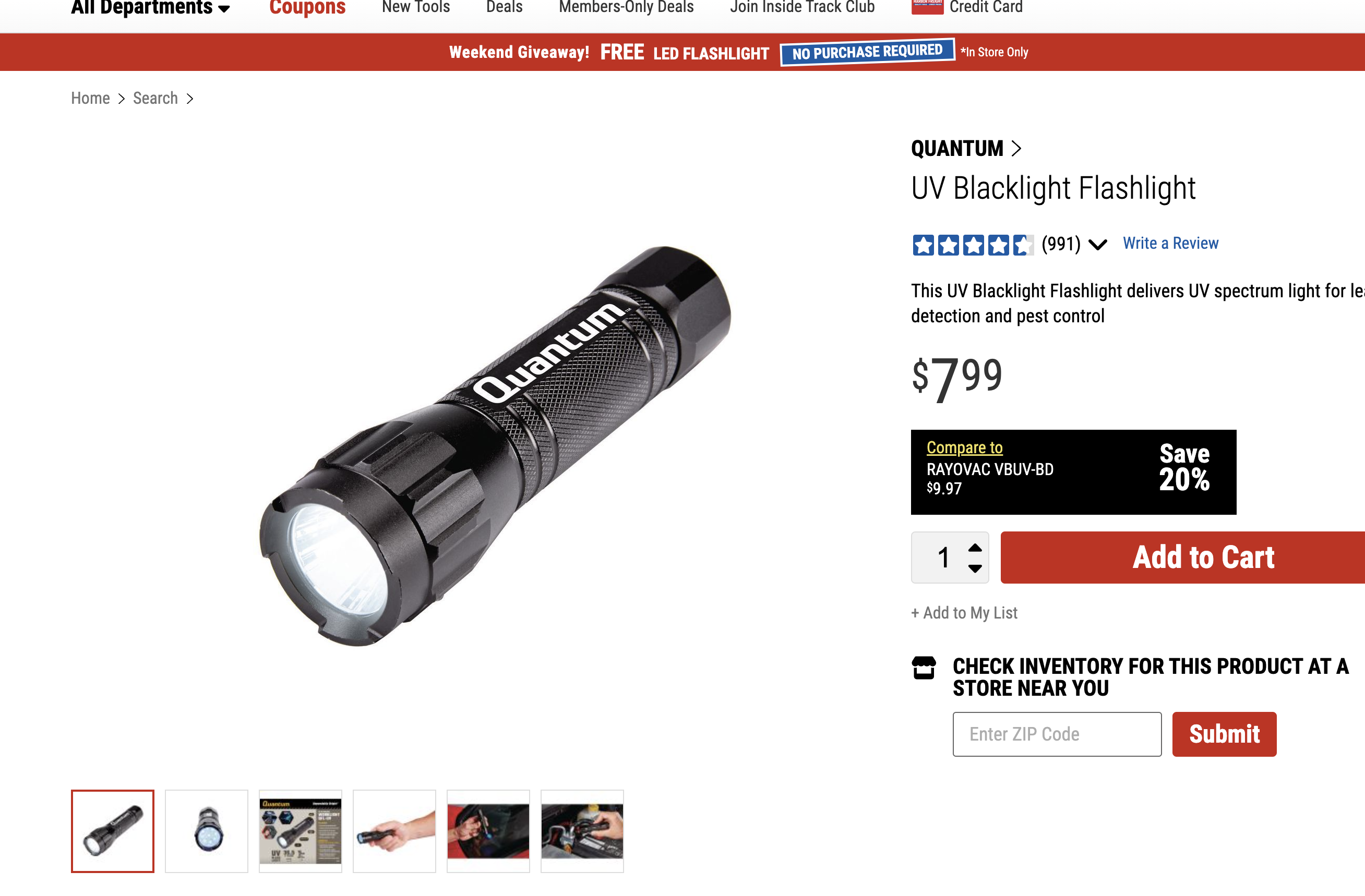Click the Write a Review link
This screenshot has height=896, width=1365.
tap(1170, 243)
